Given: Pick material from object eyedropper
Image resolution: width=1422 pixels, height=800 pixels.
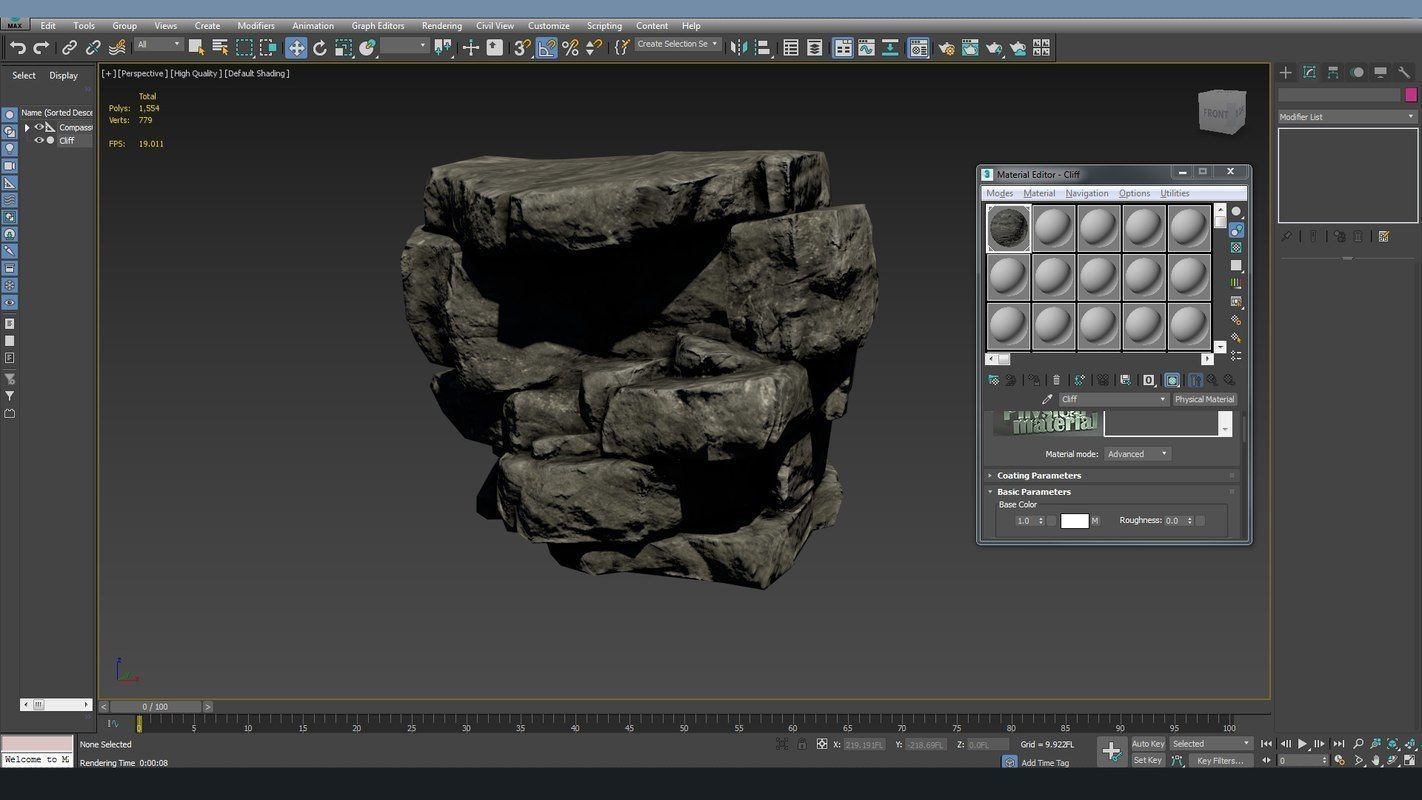Looking at the screenshot, I should tap(1047, 399).
